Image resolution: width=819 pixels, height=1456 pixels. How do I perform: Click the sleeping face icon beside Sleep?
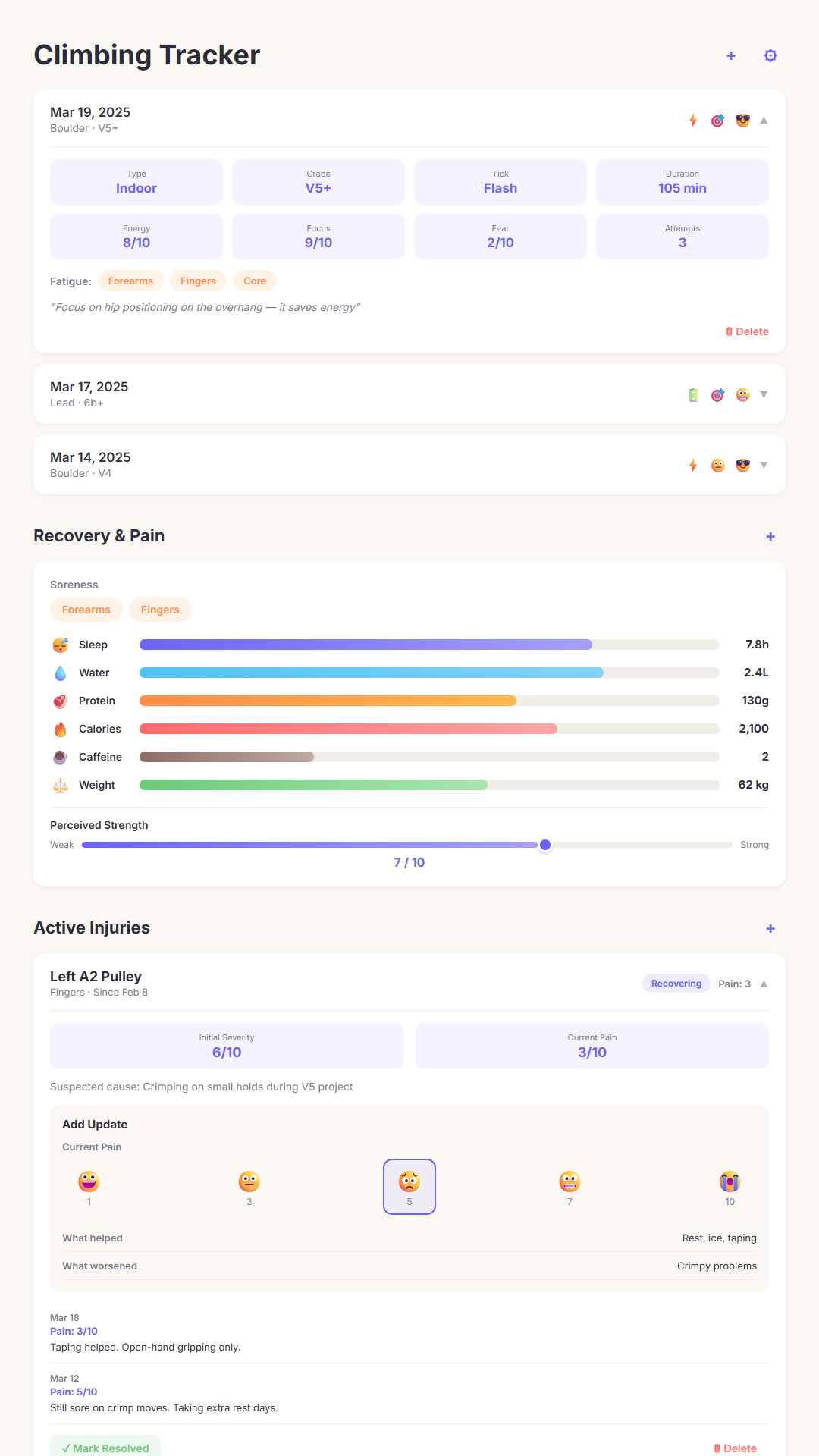61,645
